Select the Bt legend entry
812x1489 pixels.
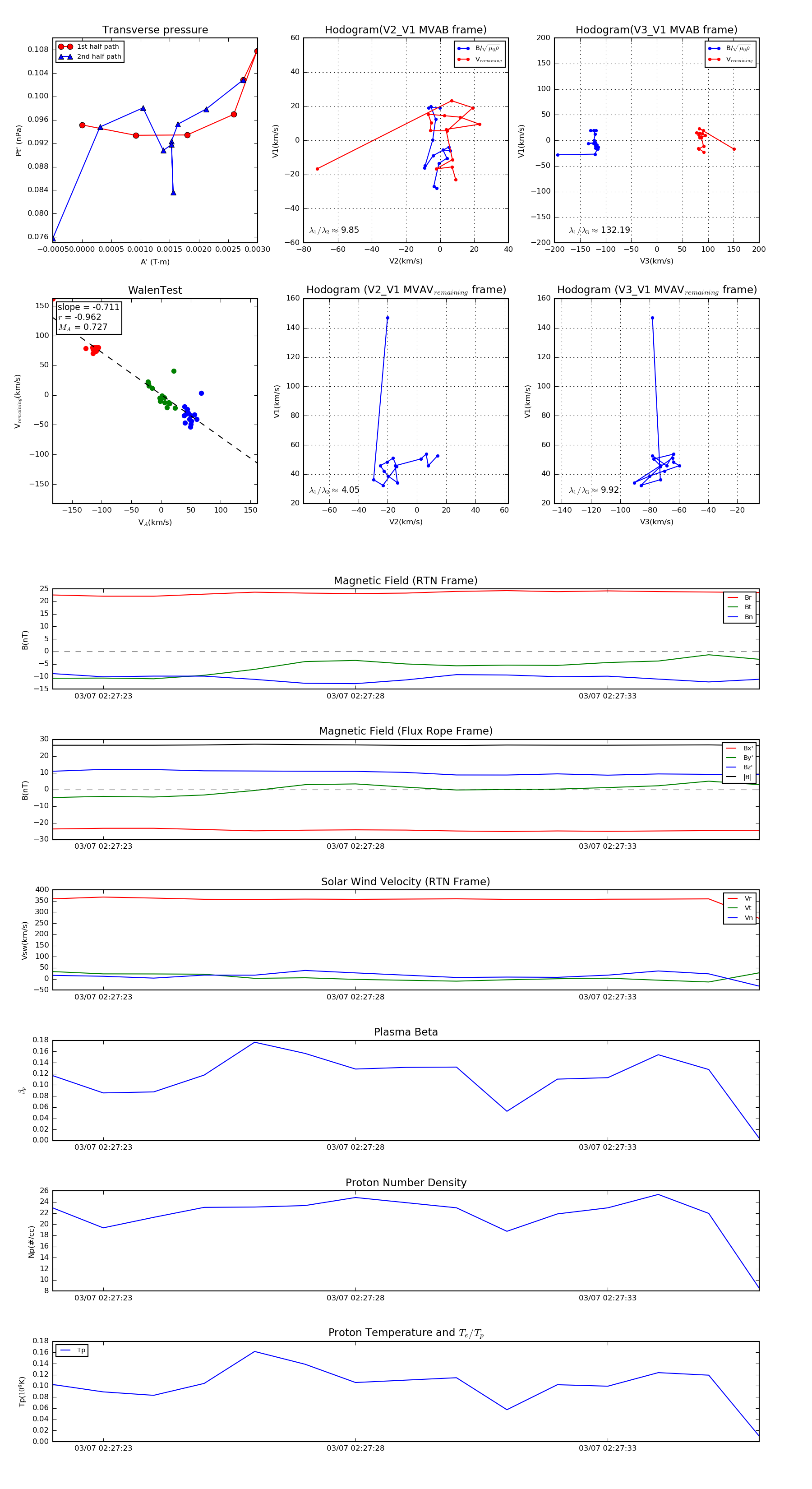click(740, 607)
